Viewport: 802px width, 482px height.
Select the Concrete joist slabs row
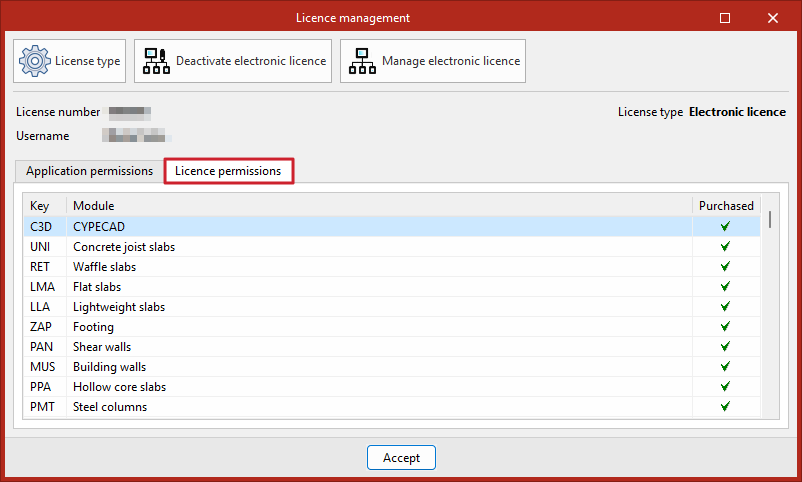pyautogui.click(x=392, y=247)
